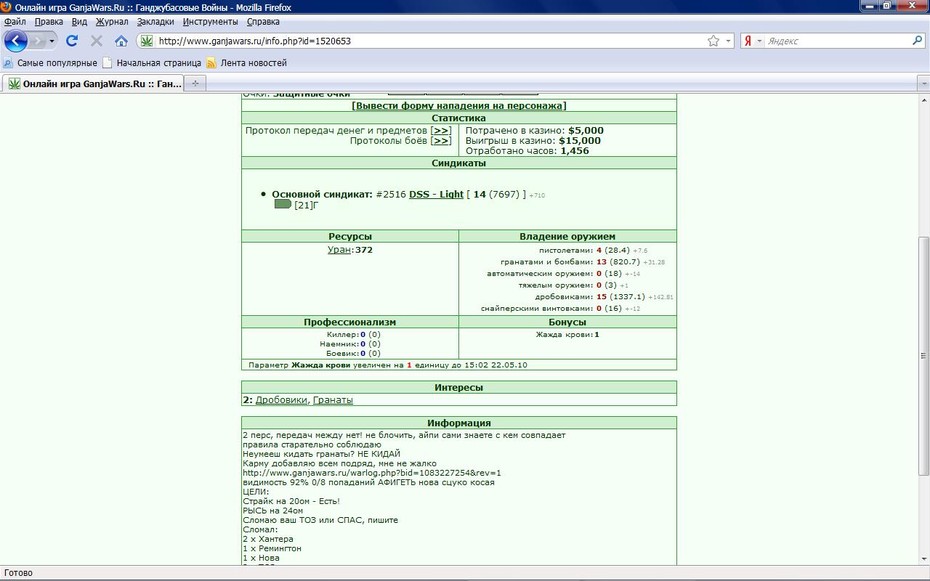Open a new tab with plus button
The width and height of the screenshot is (930, 581).
tap(195, 84)
